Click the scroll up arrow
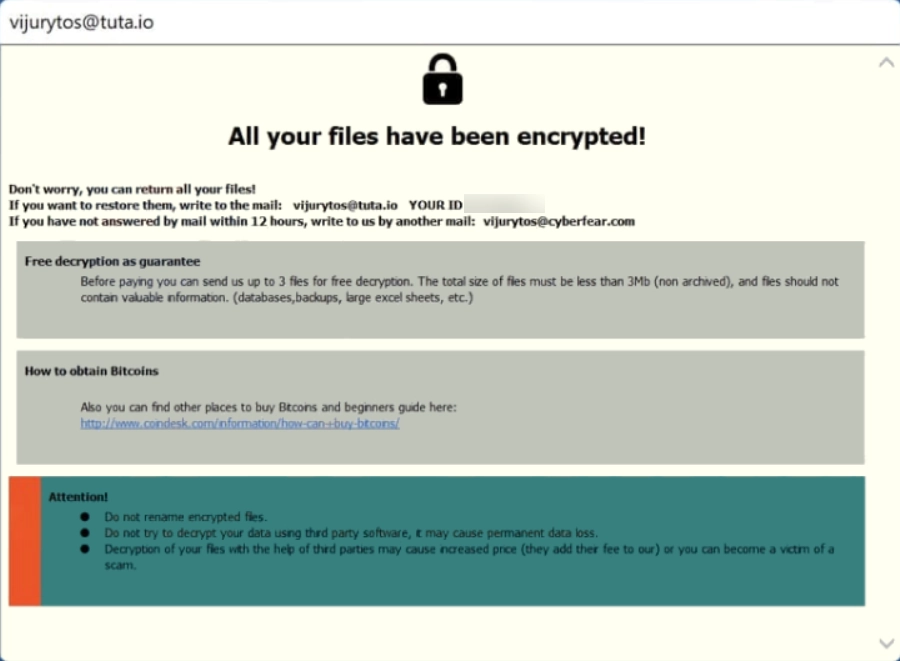This screenshot has height=661, width=900. 885,63
